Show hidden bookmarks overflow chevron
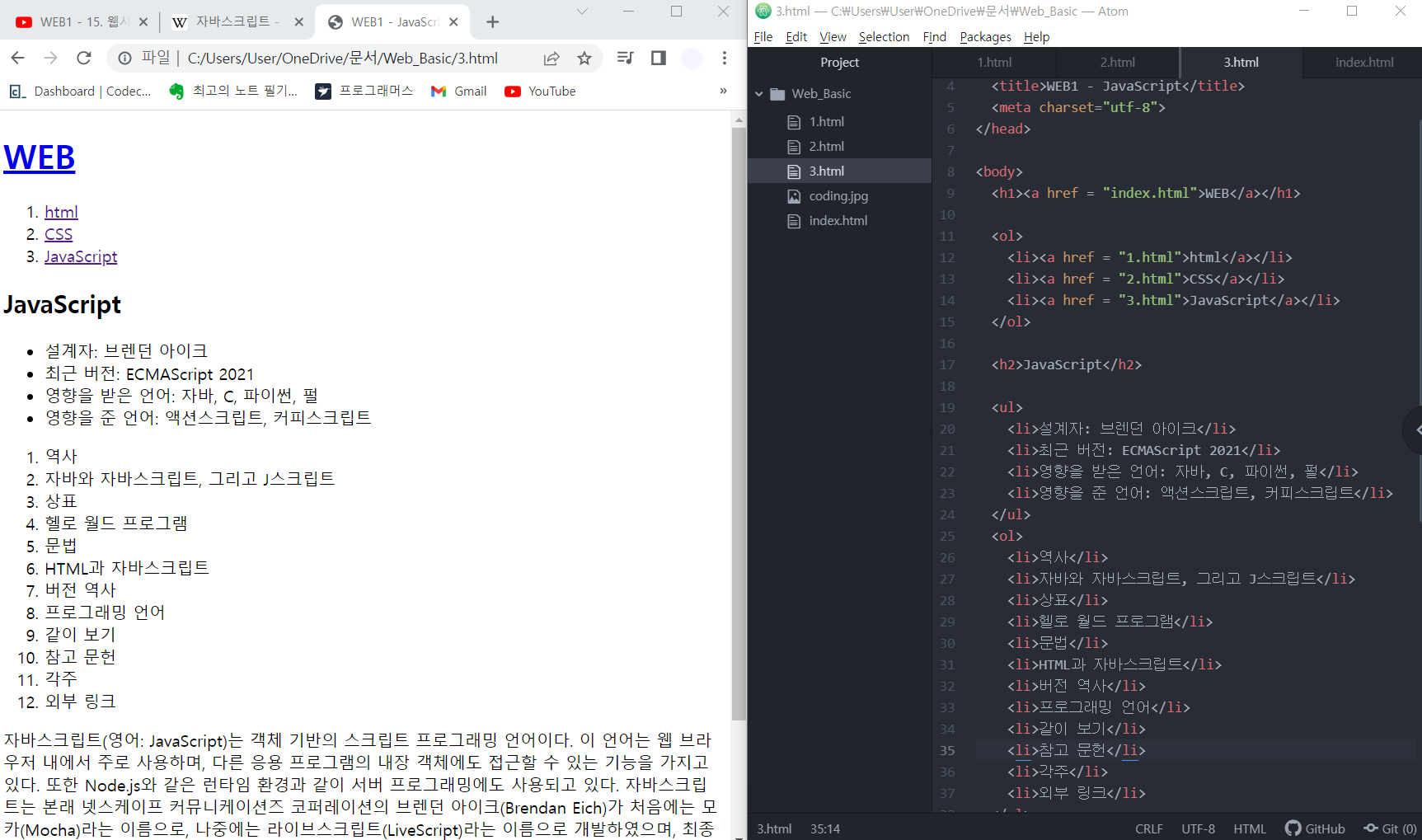 pos(723,91)
